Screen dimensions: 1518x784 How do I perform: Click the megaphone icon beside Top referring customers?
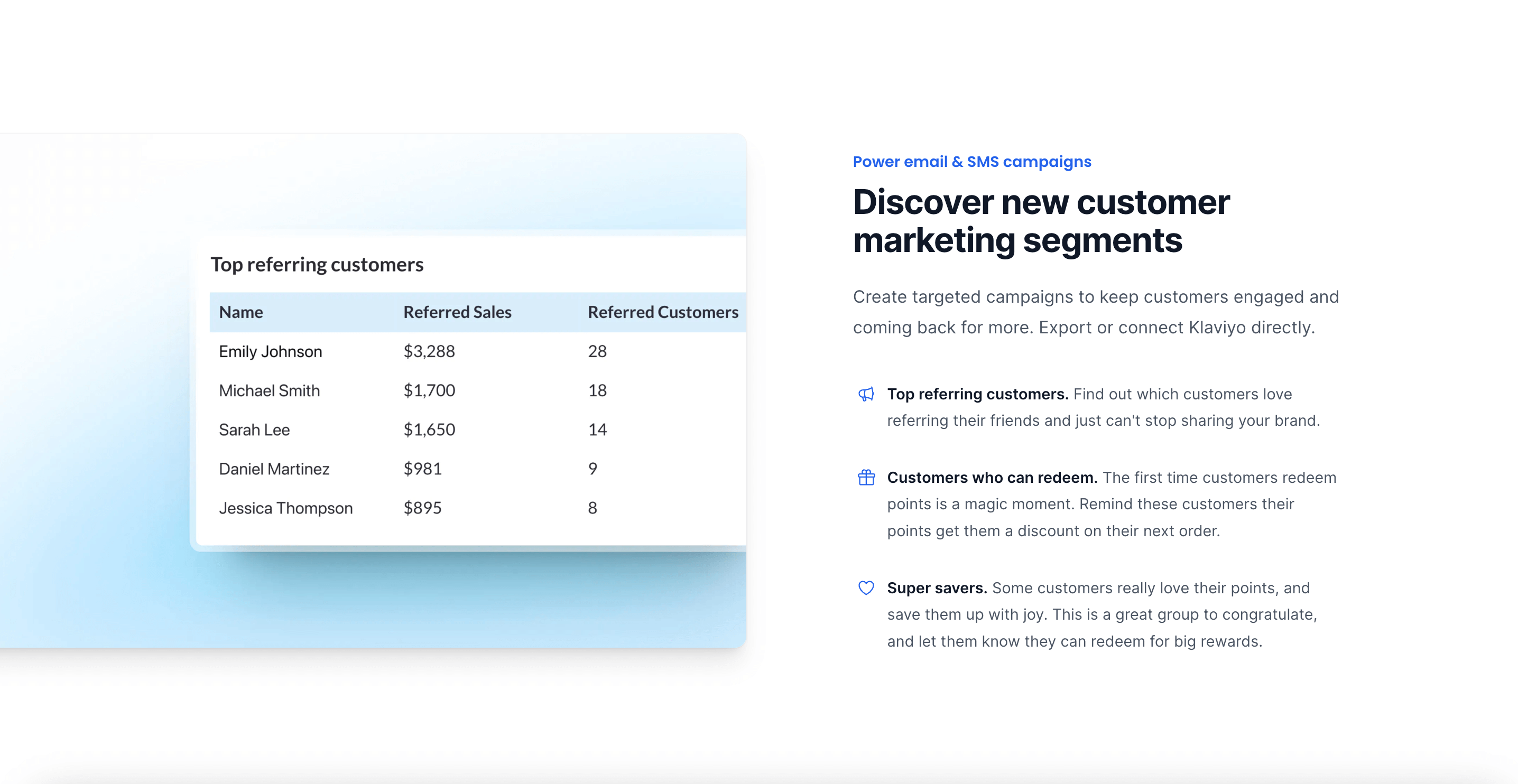[x=866, y=395]
